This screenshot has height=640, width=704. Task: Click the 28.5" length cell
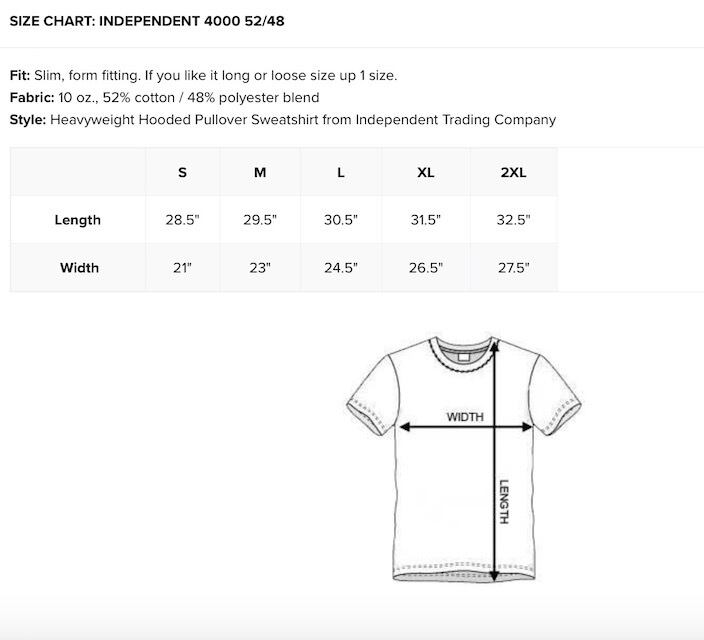(182, 220)
